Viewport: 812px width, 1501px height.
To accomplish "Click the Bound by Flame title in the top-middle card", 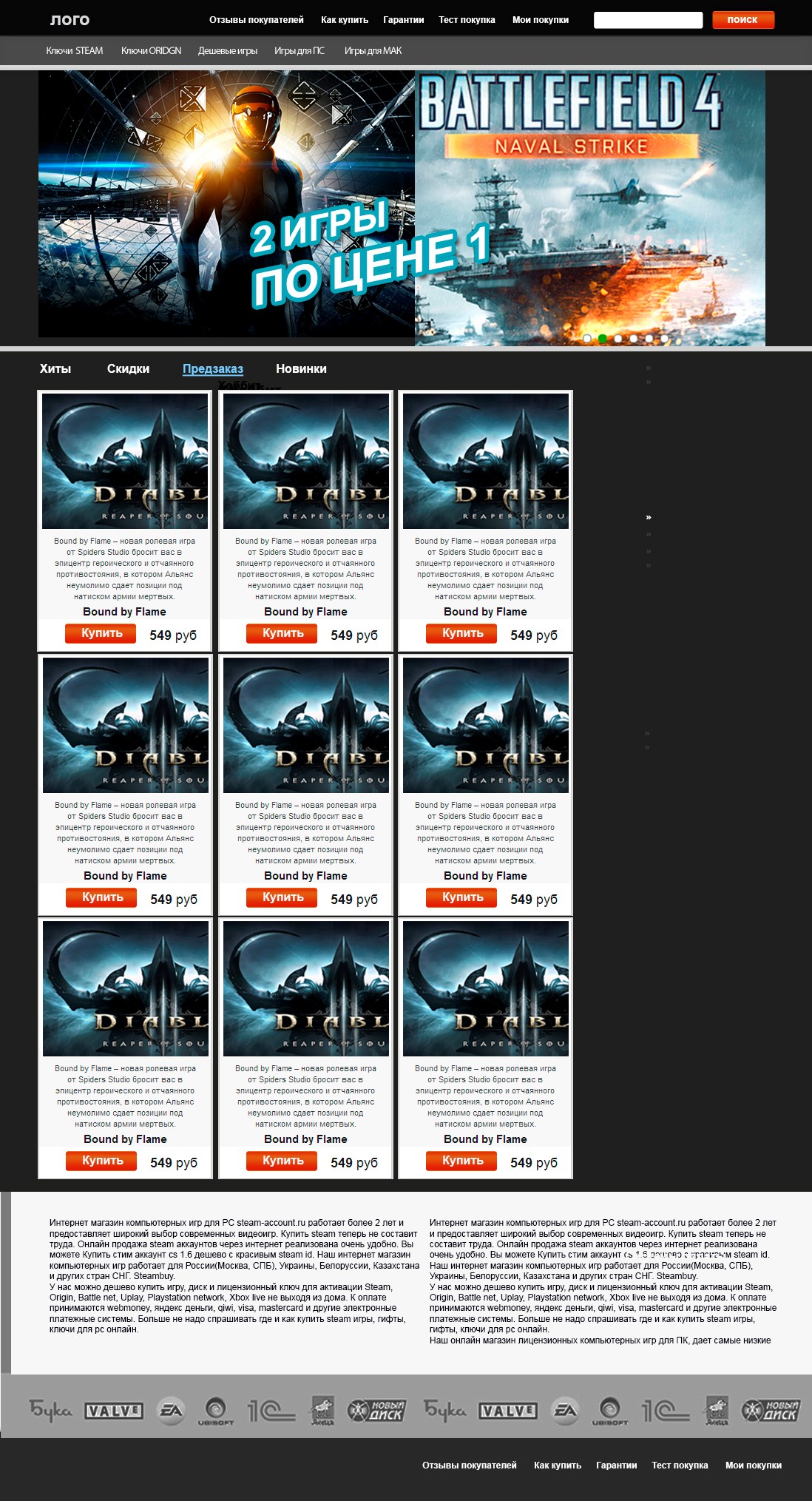I will 305,612.
